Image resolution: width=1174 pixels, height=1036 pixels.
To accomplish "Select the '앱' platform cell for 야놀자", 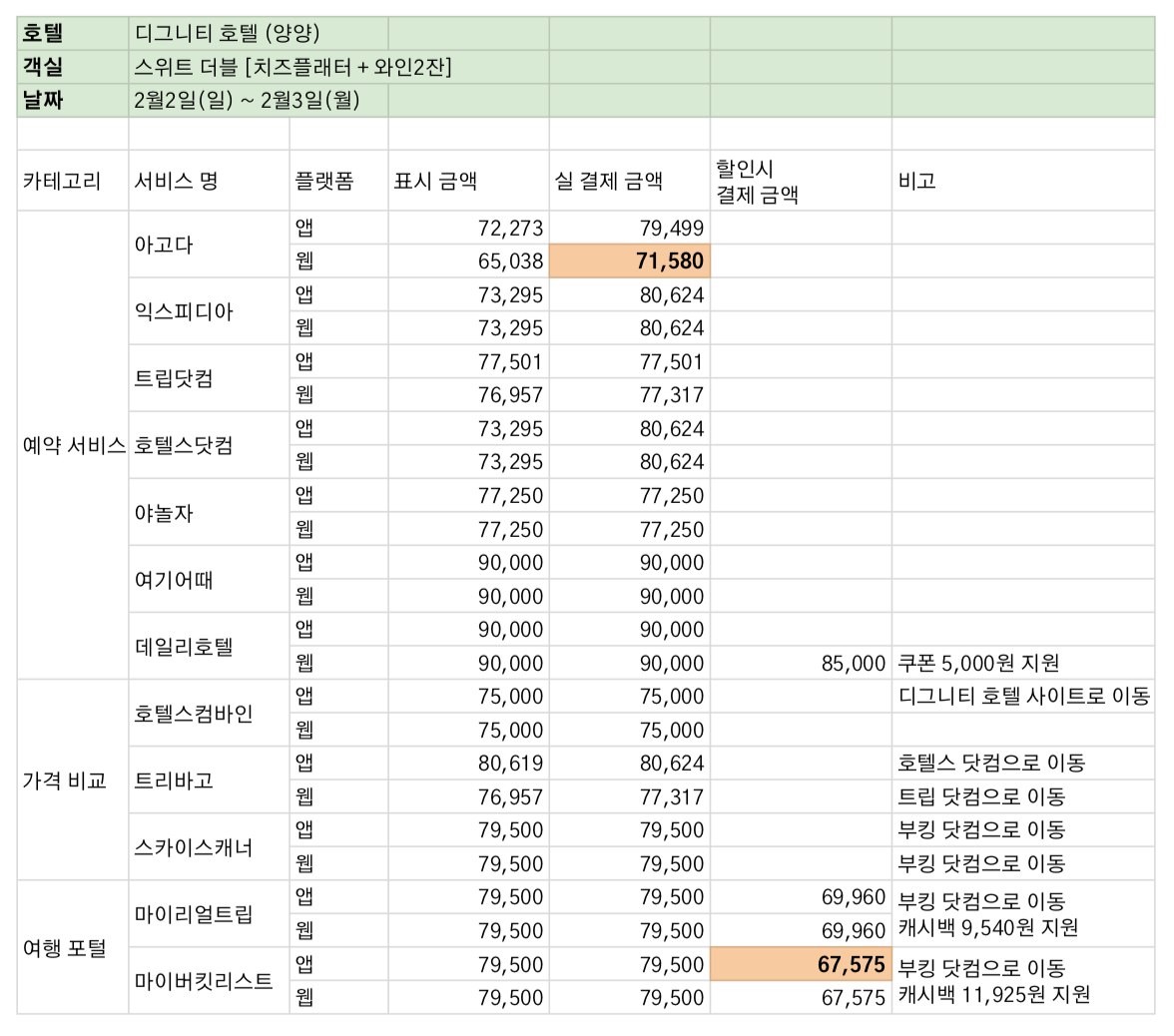I will tap(338, 495).
